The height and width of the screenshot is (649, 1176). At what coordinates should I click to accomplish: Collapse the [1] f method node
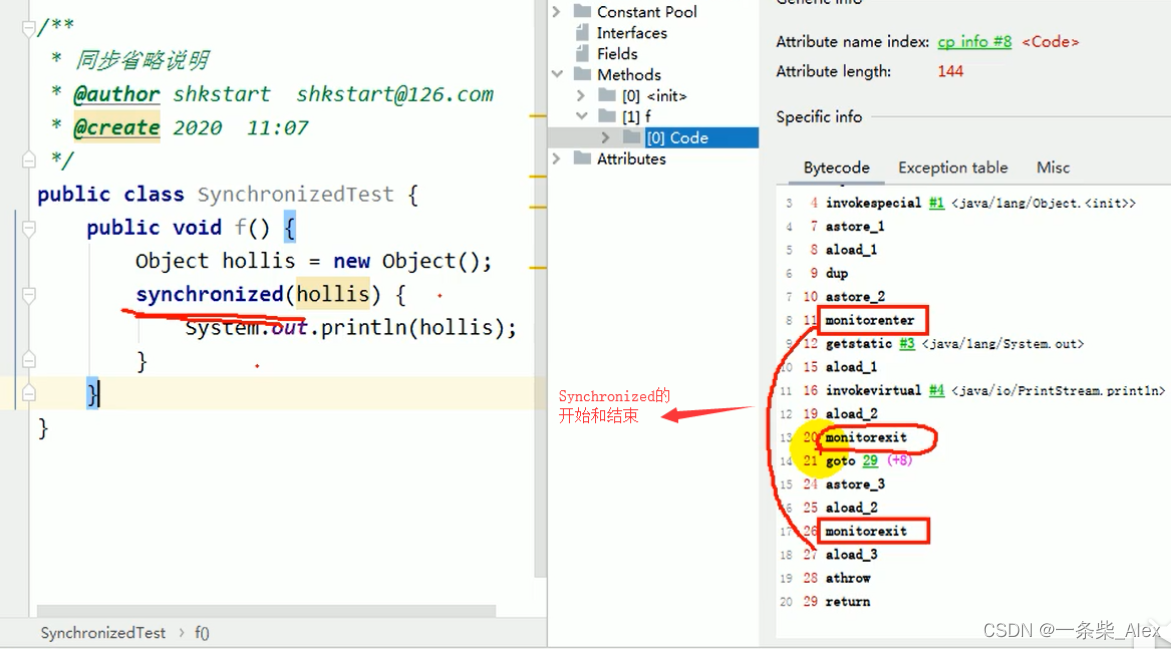(581, 116)
